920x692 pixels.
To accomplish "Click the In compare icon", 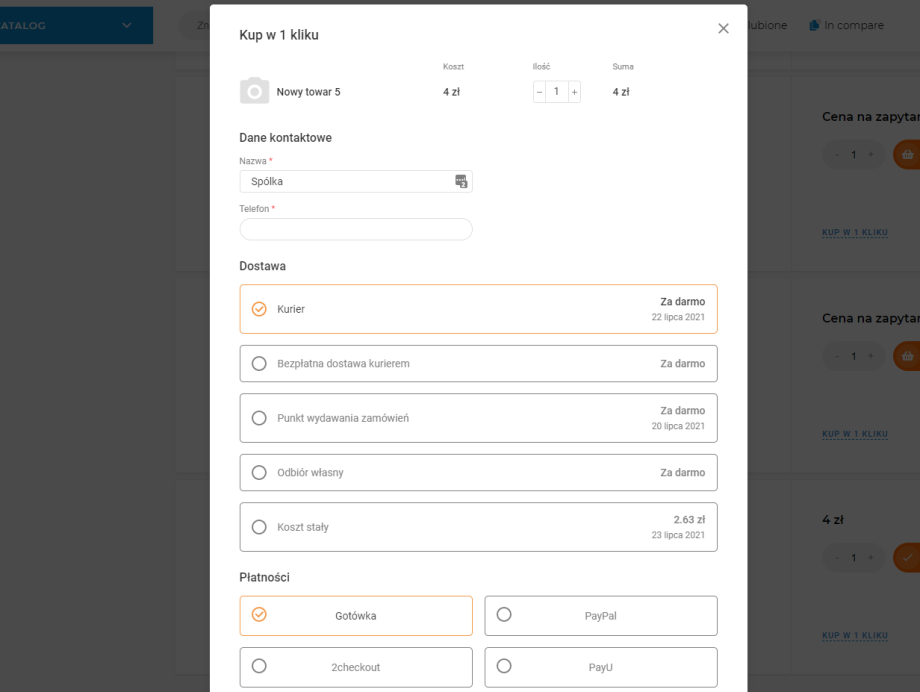I will click(x=814, y=25).
